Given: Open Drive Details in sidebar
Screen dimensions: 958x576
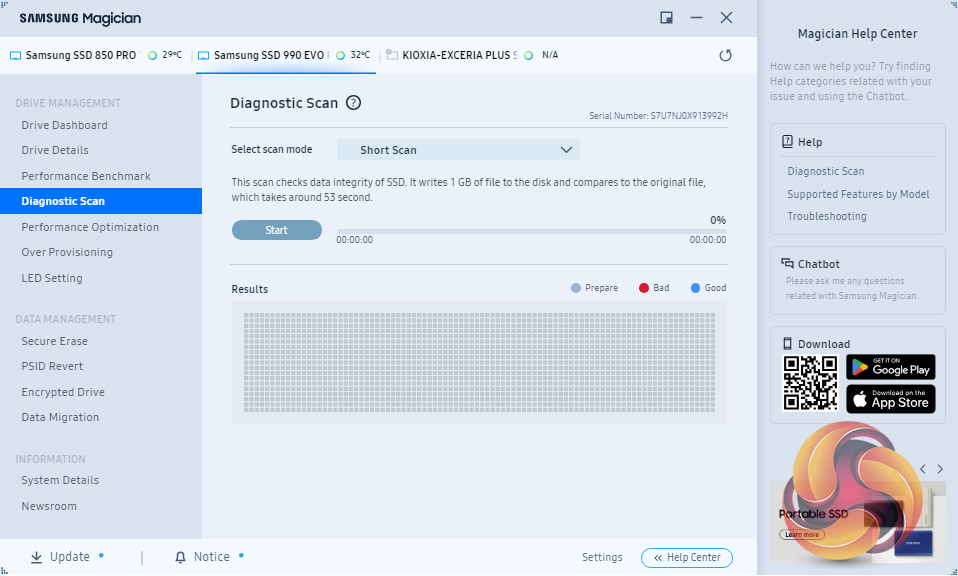Looking at the screenshot, I should point(55,150).
